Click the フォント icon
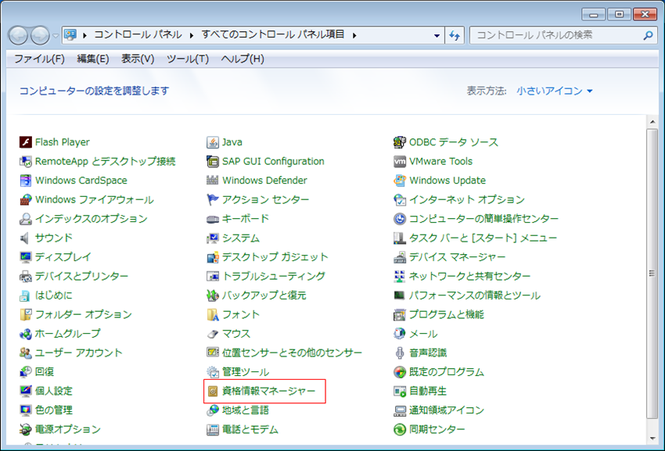Screen dimensions: 665x451 click(x=212, y=314)
